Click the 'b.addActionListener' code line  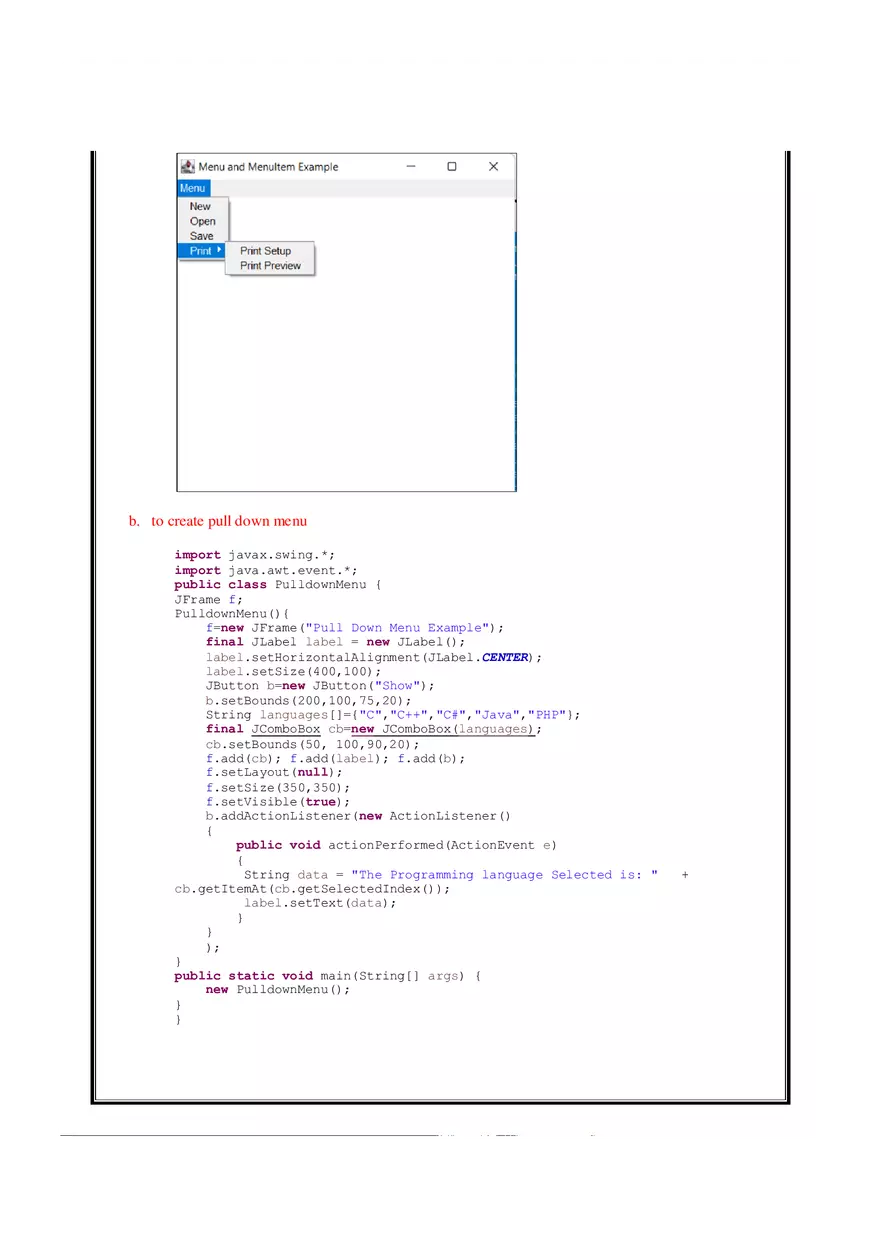point(359,816)
